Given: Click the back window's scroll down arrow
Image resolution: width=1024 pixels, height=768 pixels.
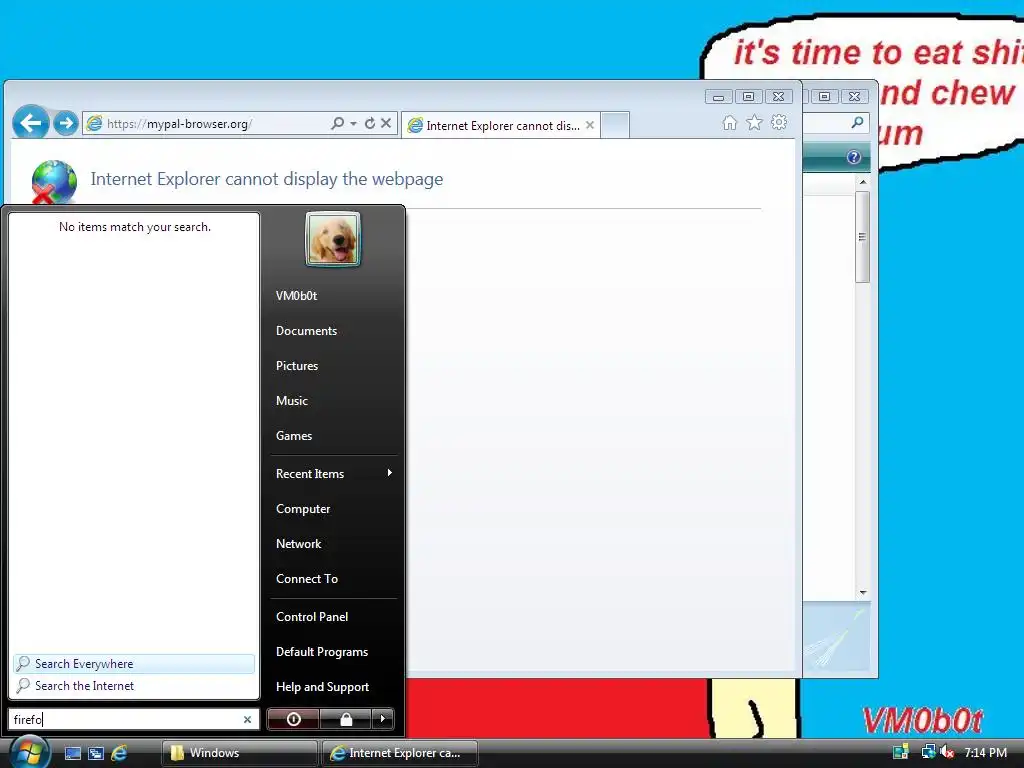Looking at the screenshot, I should (863, 592).
